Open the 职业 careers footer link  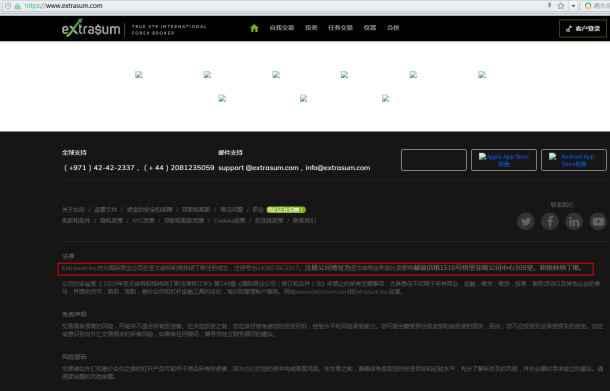(258, 210)
